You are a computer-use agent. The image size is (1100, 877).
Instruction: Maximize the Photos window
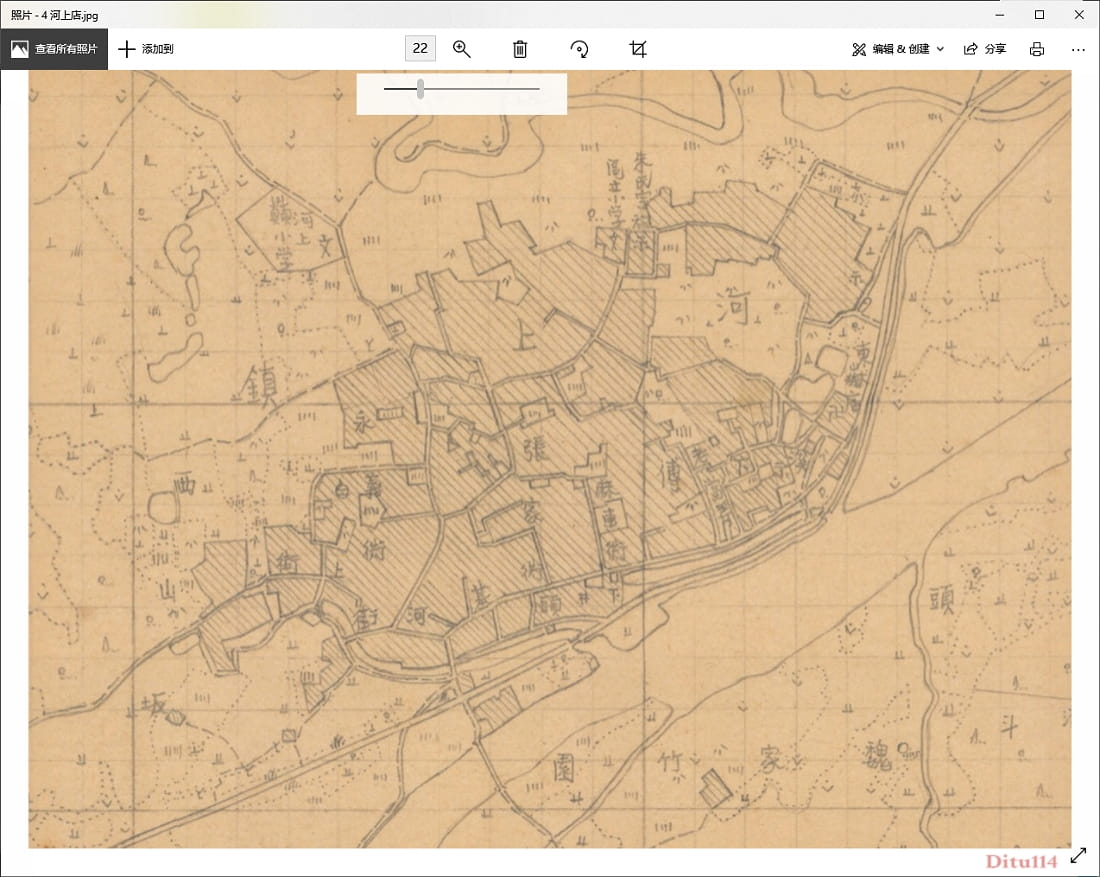pyautogui.click(x=1039, y=14)
